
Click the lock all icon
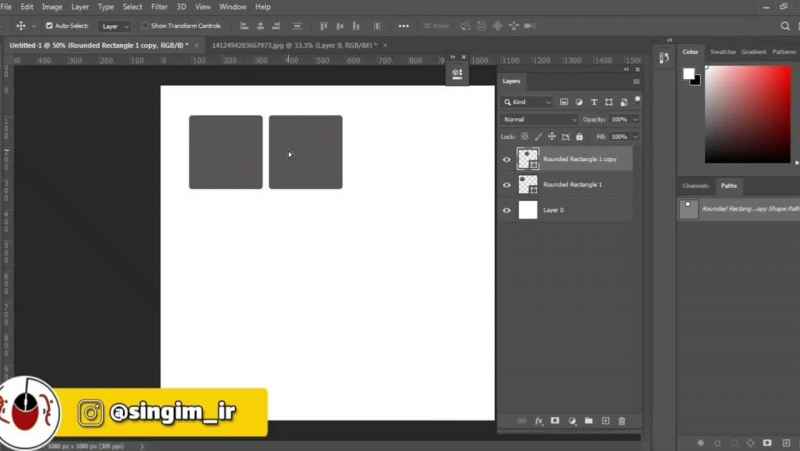[x=580, y=136]
